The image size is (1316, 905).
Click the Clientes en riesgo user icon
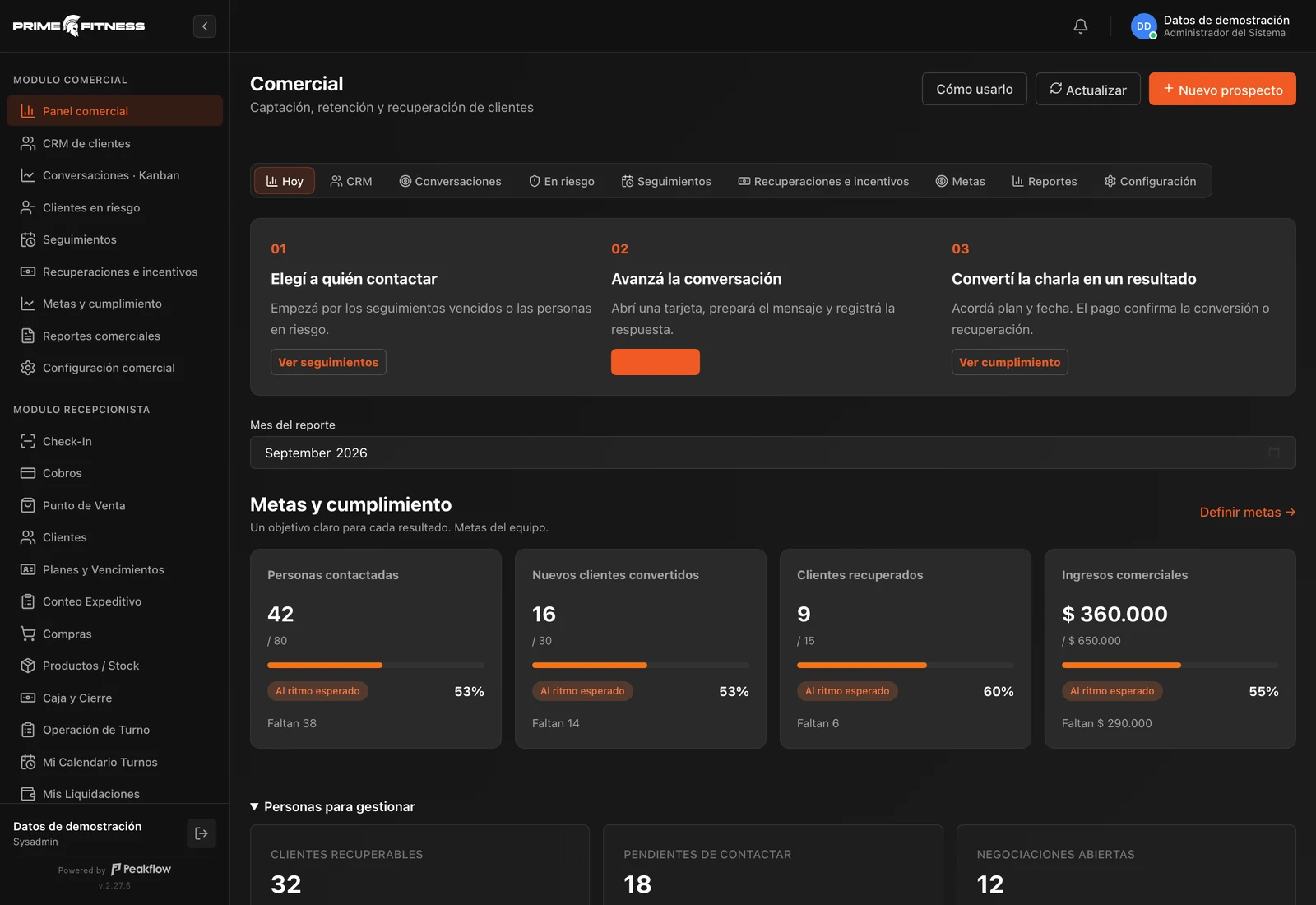point(28,207)
